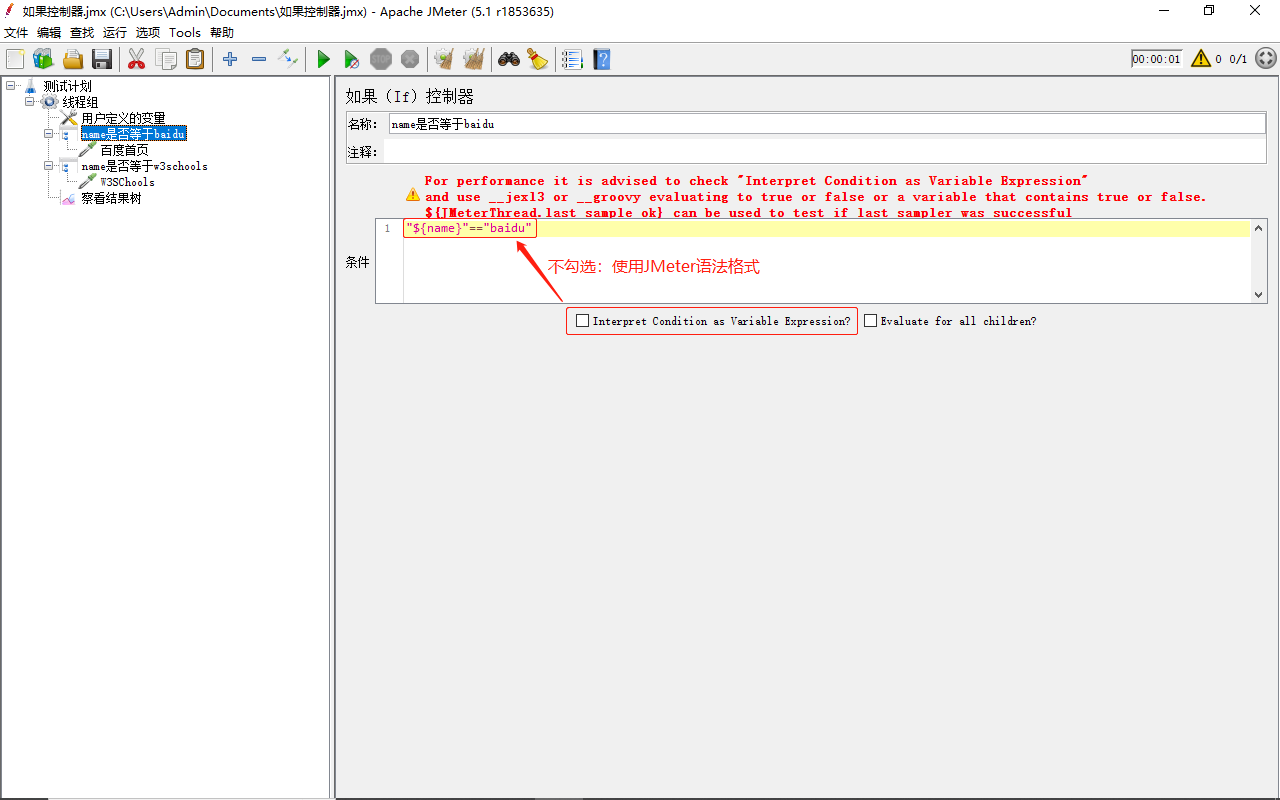Click condition editor scrollbar up arrow
The height and width of the screenshot is (800, 1280).
[1259, 228]
